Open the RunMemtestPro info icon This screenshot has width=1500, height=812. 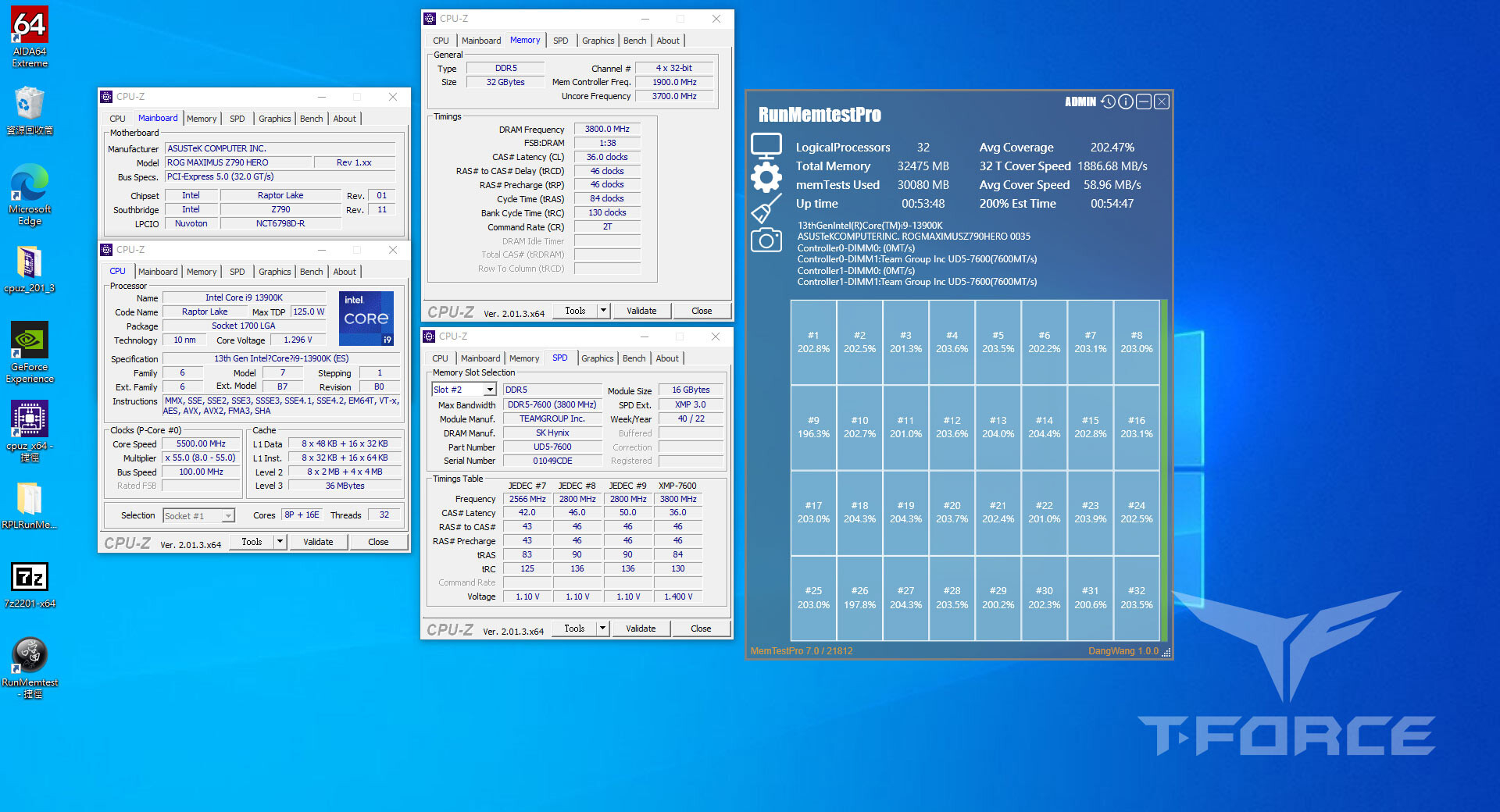pyautogui.click(x=1126, y=101)
